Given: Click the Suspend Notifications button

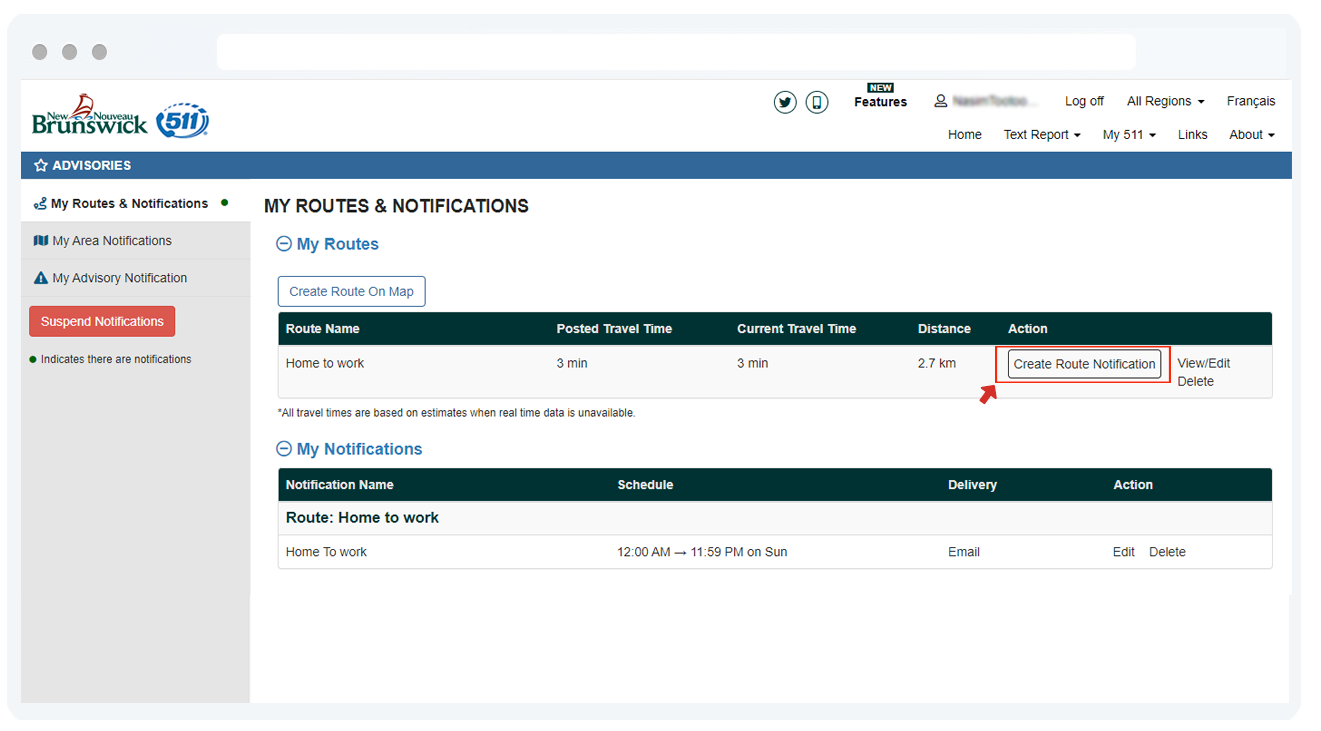Looking at the screenshot, I should tap(102, 321).
